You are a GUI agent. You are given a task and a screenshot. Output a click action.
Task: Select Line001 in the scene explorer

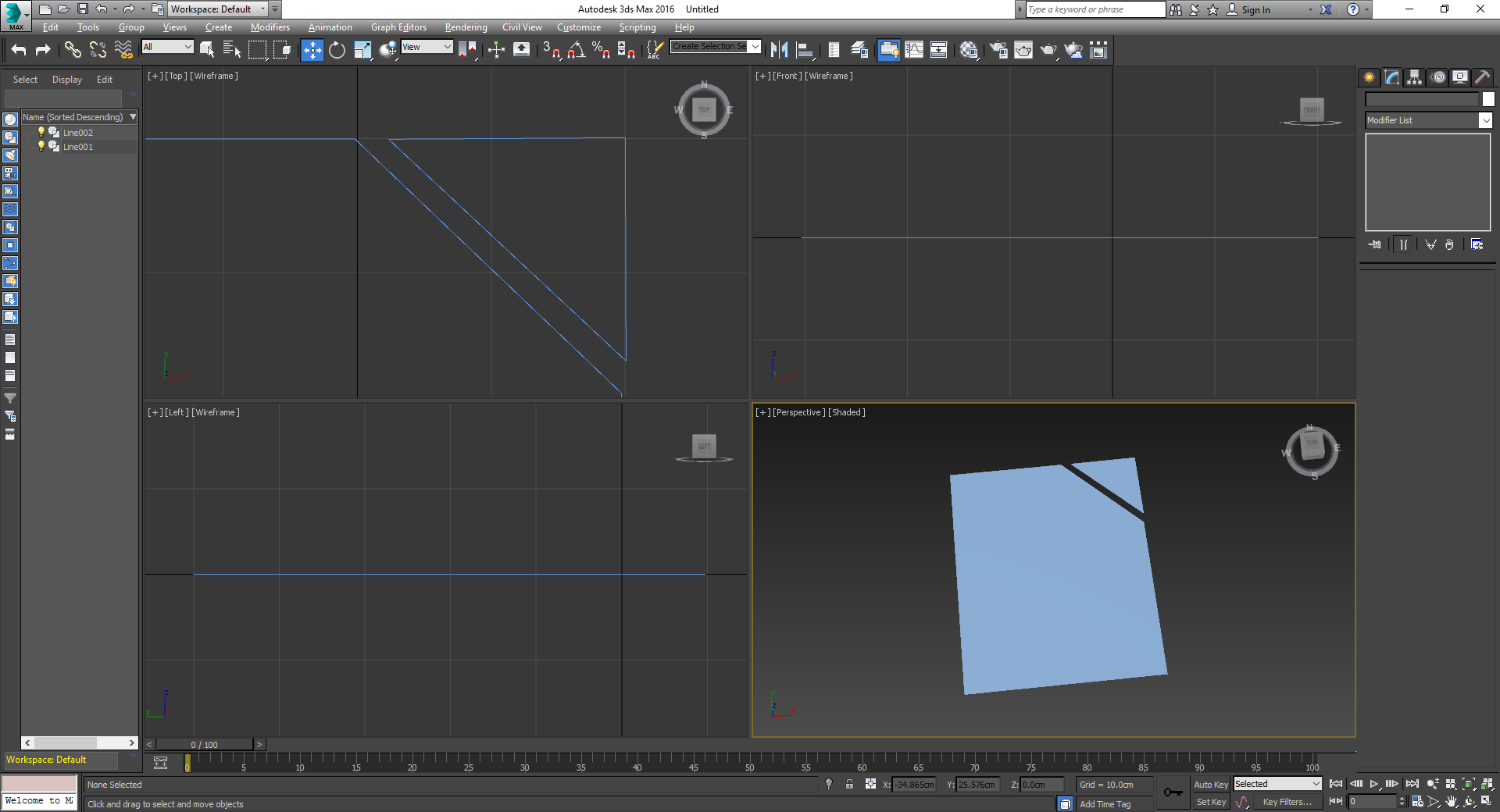pyautogui.click(x=78, y=147)
